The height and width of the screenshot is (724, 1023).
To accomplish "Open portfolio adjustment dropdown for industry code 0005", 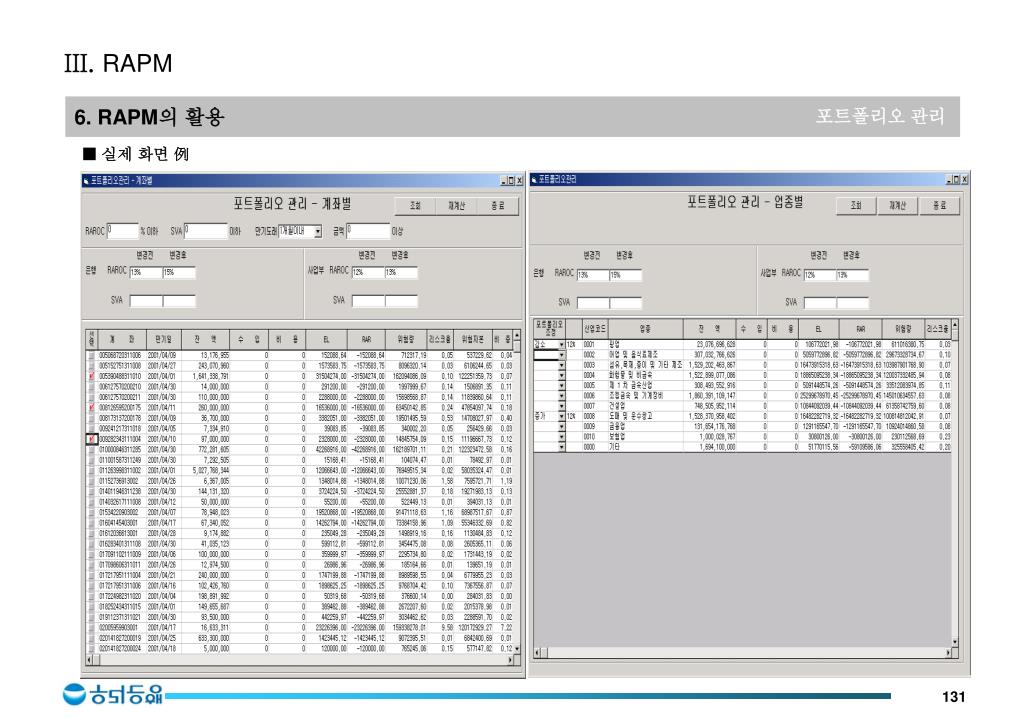I will pos(561,386).
